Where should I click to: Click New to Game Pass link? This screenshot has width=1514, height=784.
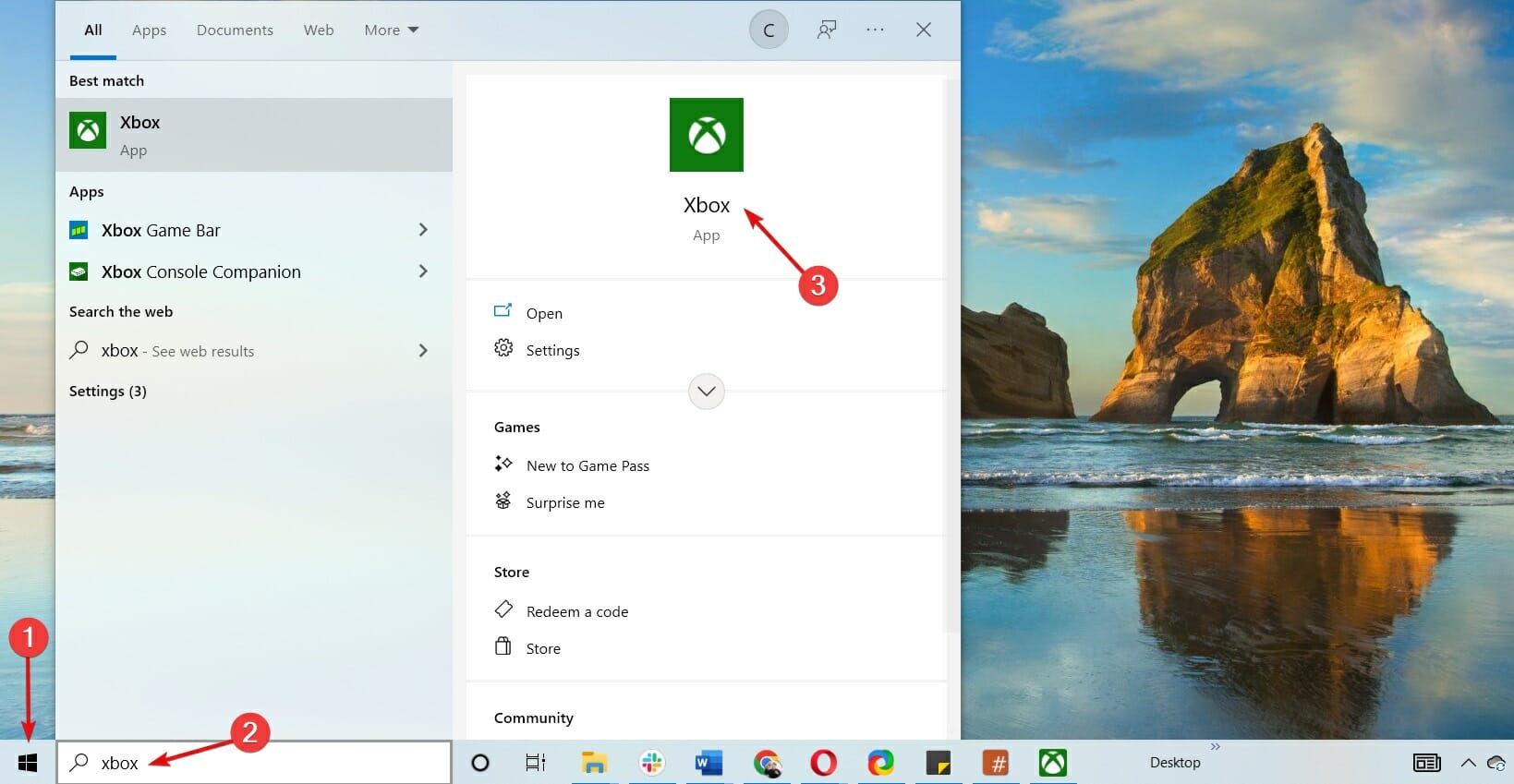coord(587,466)
